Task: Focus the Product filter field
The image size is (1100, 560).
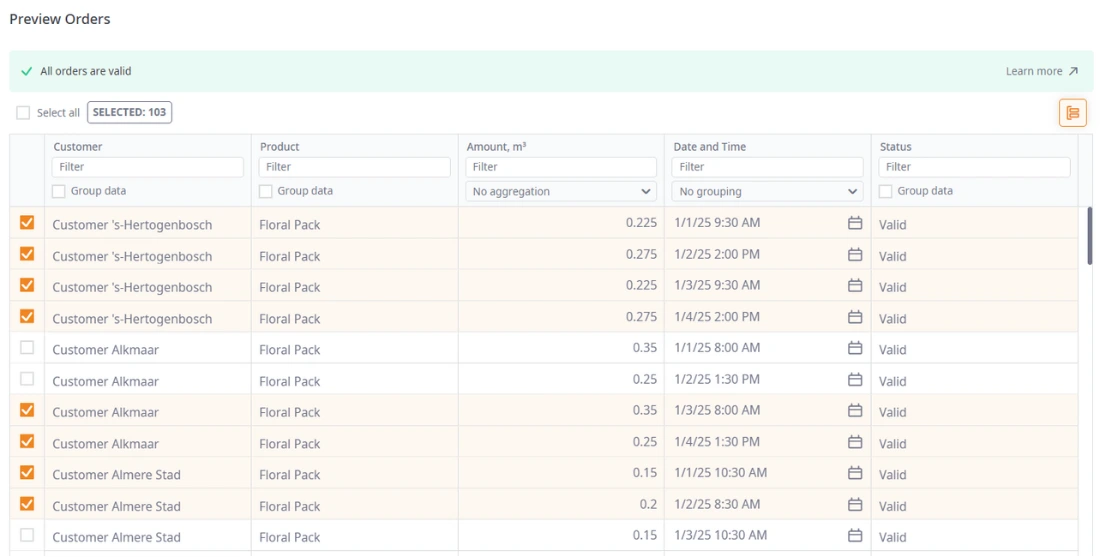Action: point(354,167)
